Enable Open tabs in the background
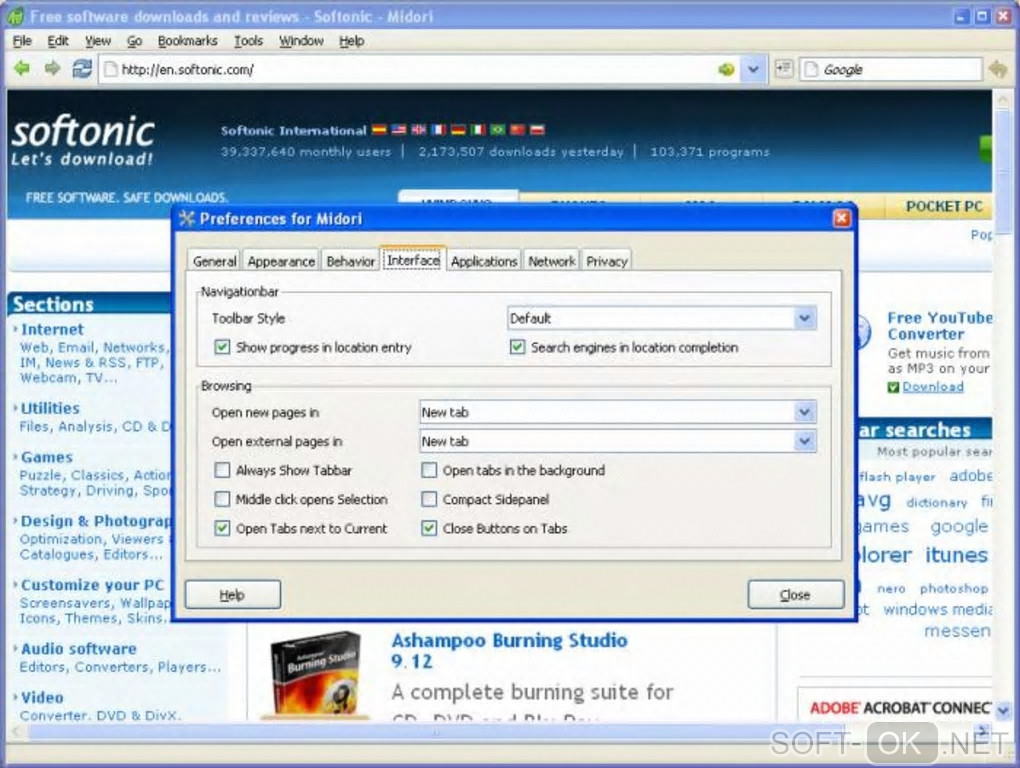 429,470
